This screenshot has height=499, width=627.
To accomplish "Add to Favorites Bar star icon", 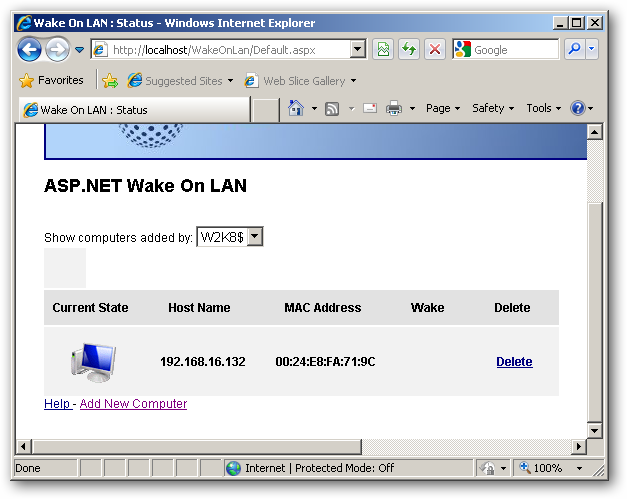I will [110, 81].
